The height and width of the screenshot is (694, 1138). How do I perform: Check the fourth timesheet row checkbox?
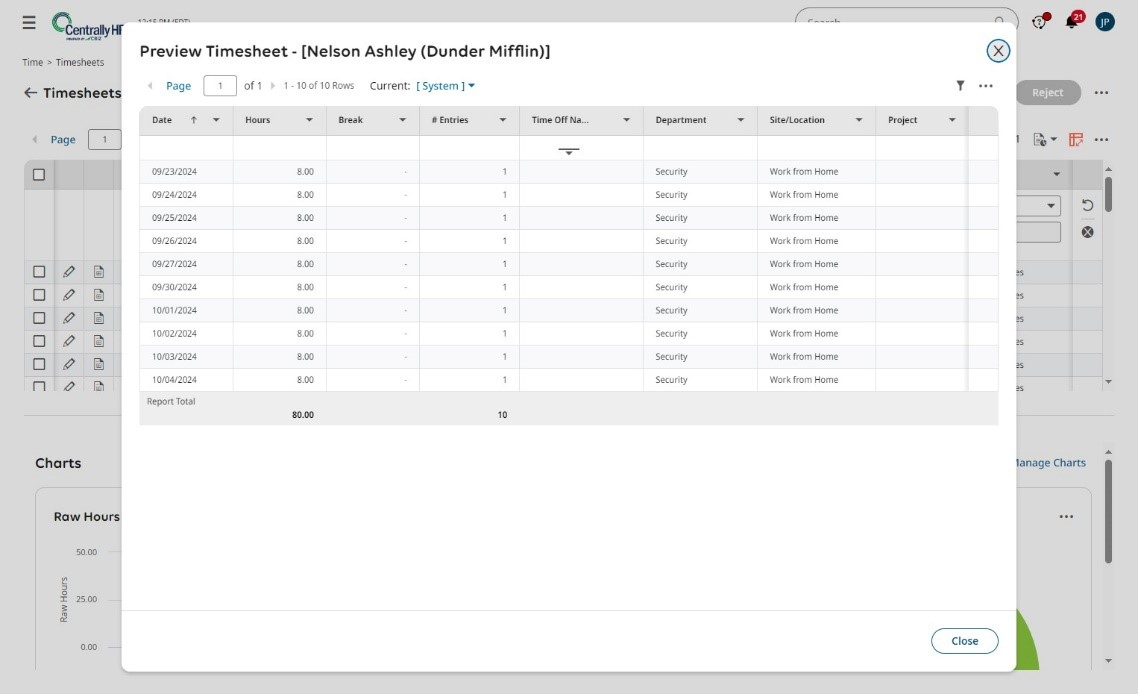(x=39, y=341)
